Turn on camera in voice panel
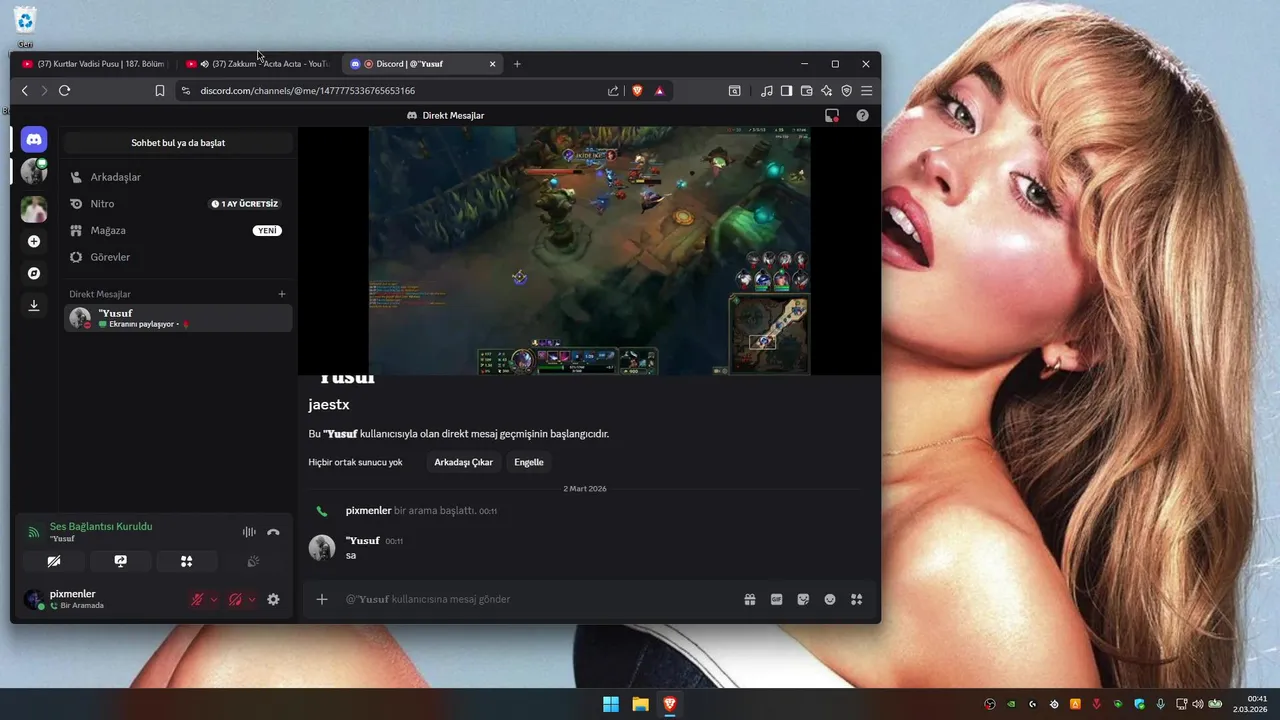The width and height of the screenshot is (1280, 720). click(54, 561)
